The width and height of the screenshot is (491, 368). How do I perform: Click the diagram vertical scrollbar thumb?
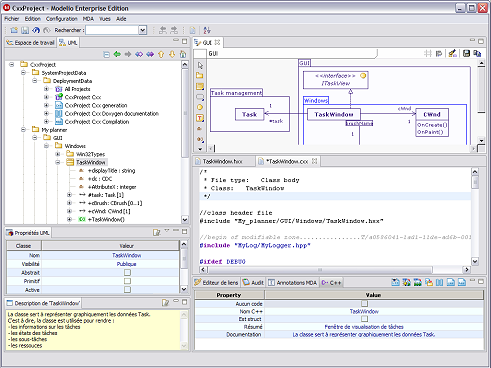(x=481, y=89)
